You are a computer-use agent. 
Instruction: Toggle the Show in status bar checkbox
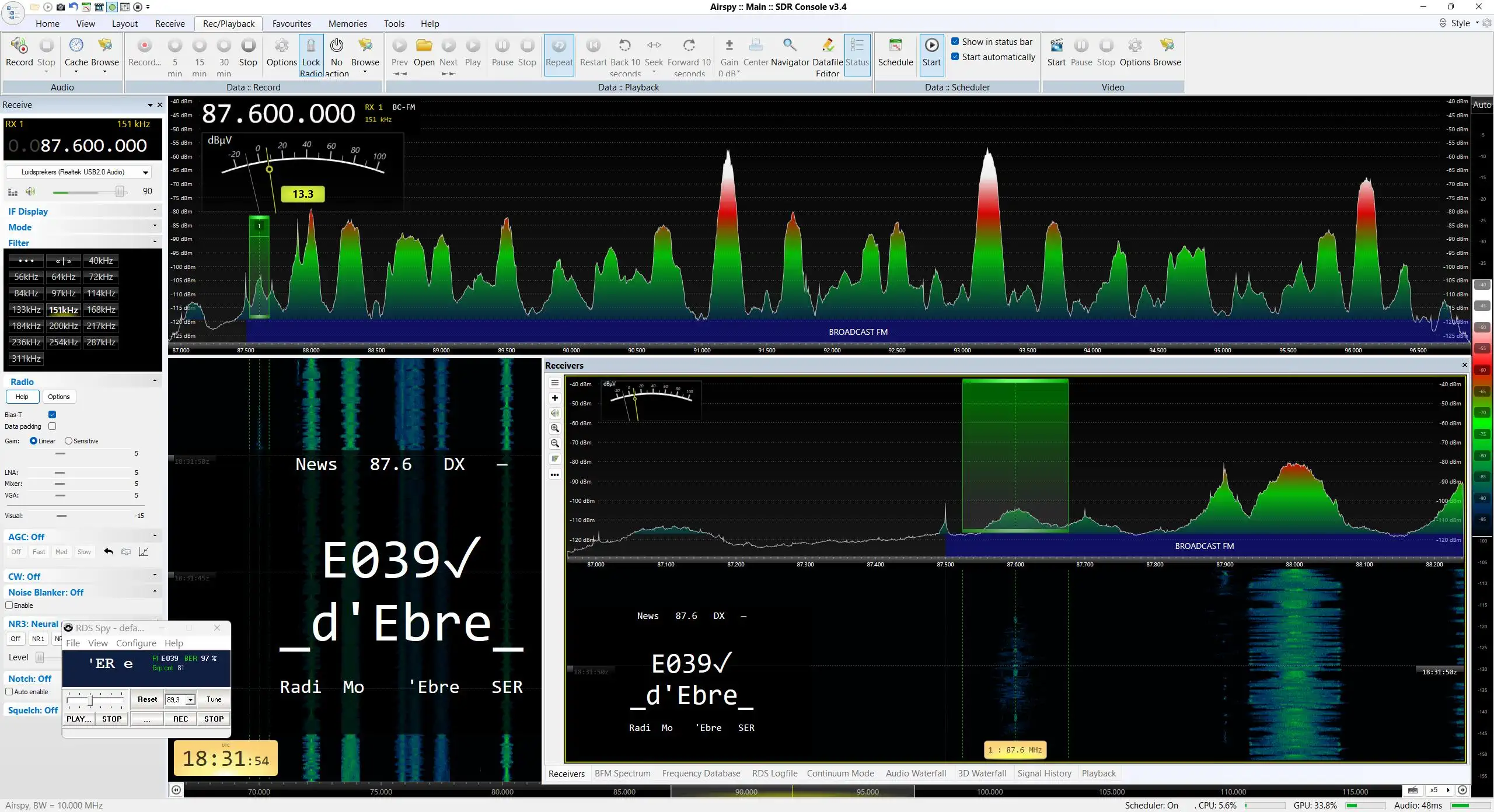tap(955, 41)
